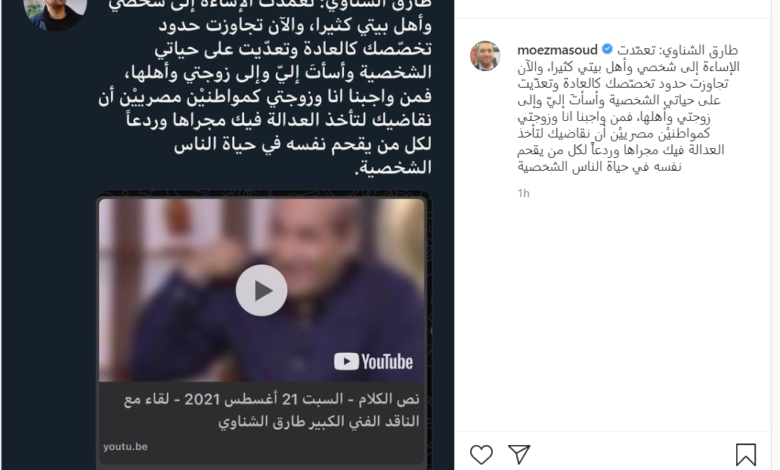The image size is (780, 470).
Task: Click the caption's opening words طارق الشناوي: تعمّدت
Action: (678, 50)
